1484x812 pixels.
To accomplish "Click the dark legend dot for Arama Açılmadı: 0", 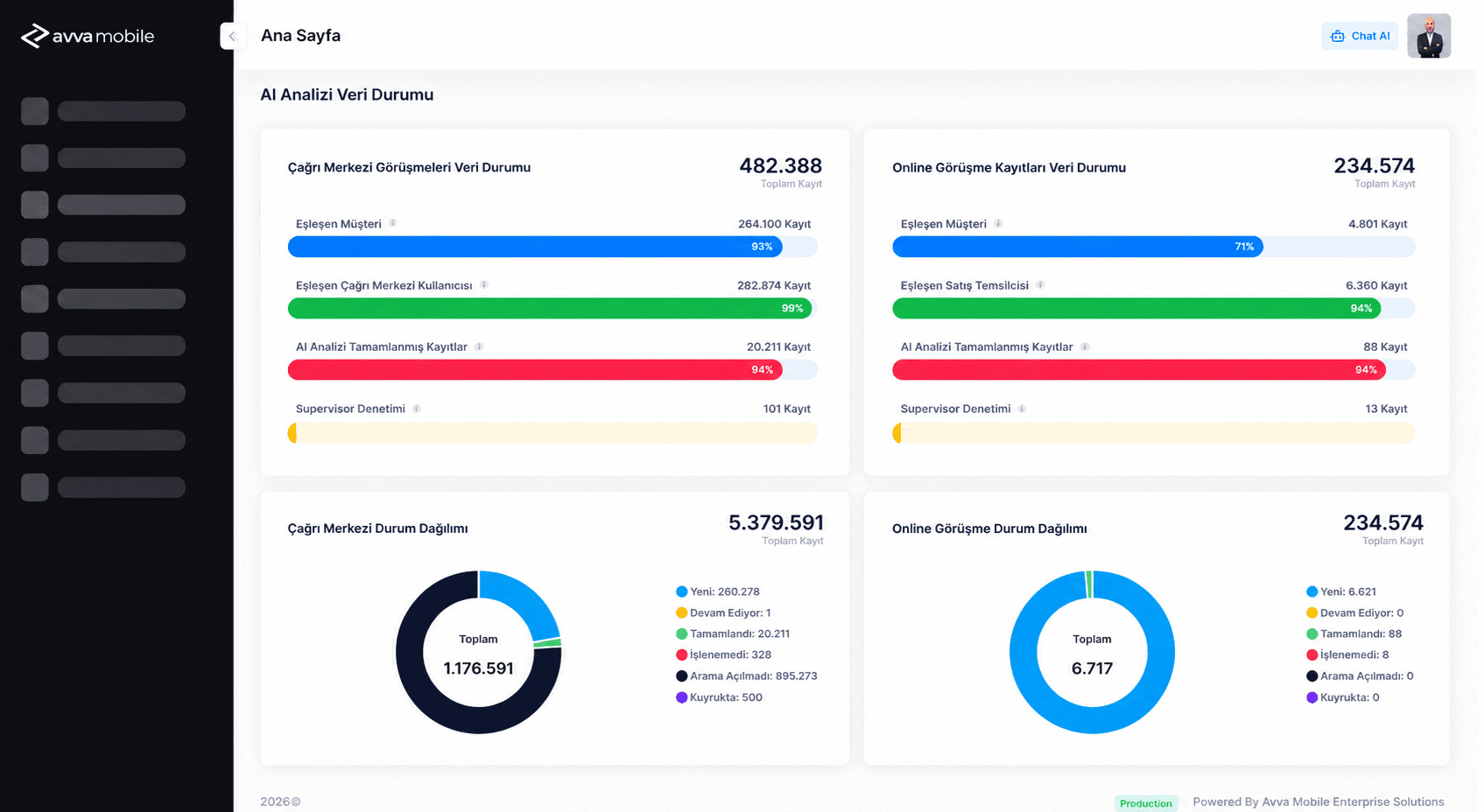I will pyautogui.click(x=1312, y=675).
